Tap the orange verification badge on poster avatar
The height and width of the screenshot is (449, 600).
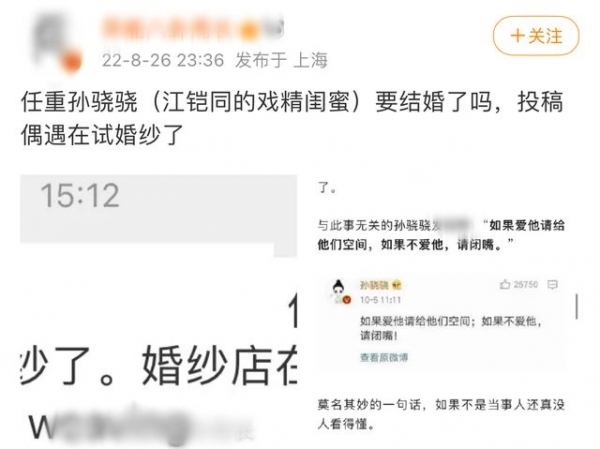coord(71,62)
